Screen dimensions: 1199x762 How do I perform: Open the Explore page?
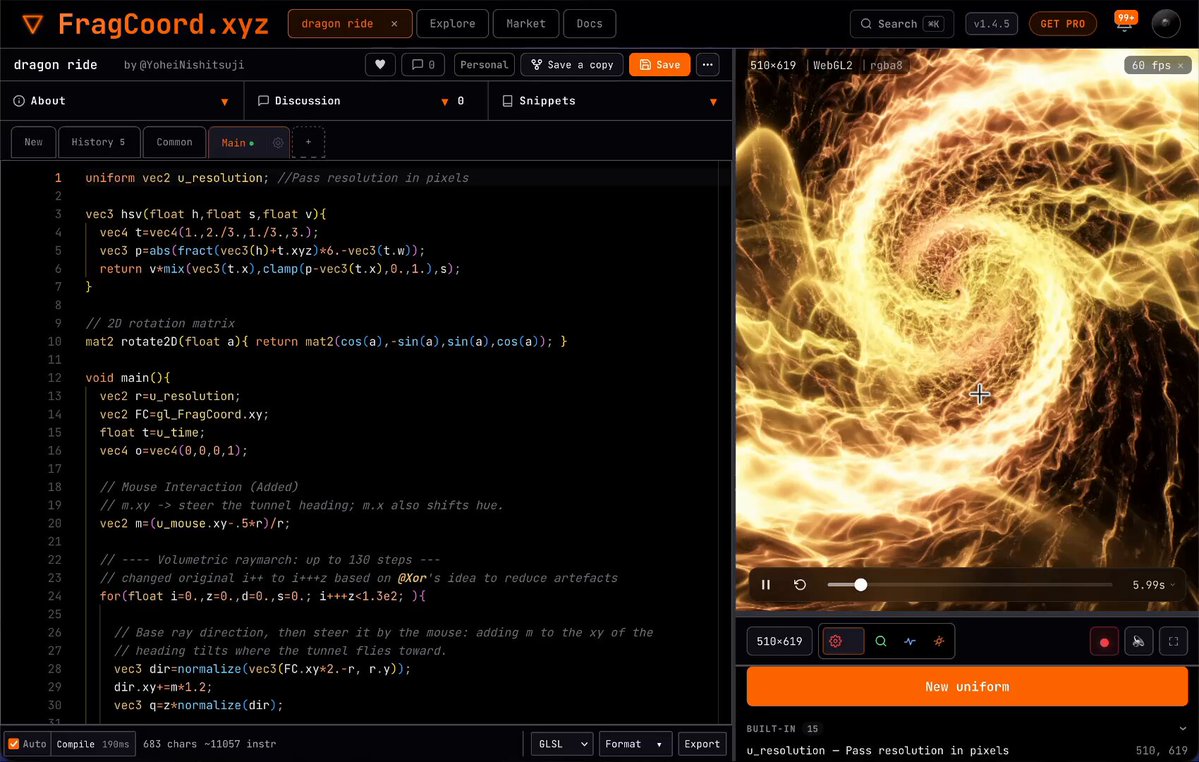click(x=452, y=24)
